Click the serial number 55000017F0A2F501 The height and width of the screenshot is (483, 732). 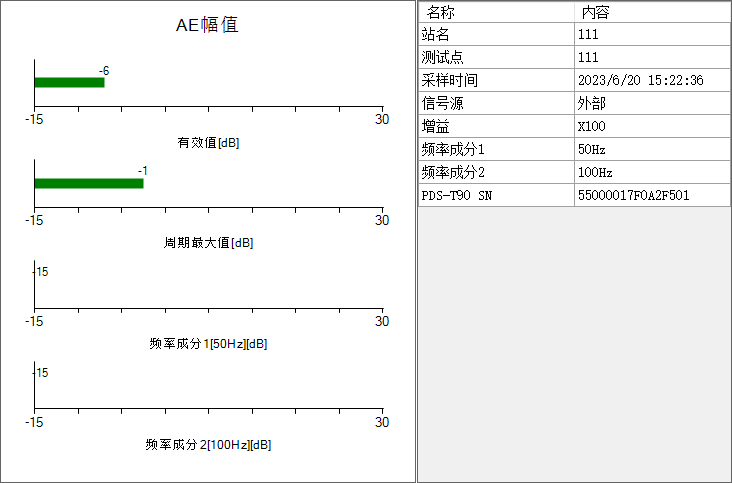(x=633, y=196)
